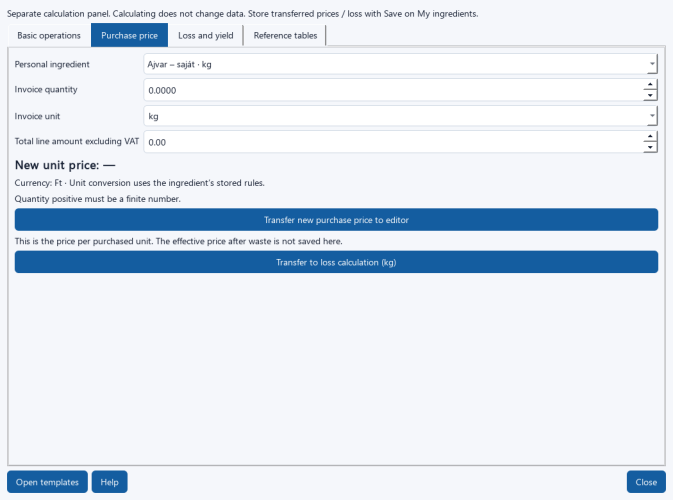Click Transfer to loss calculation (kg)
The height and width of the screenshot is (500, 673).
[x=336, y=262]
